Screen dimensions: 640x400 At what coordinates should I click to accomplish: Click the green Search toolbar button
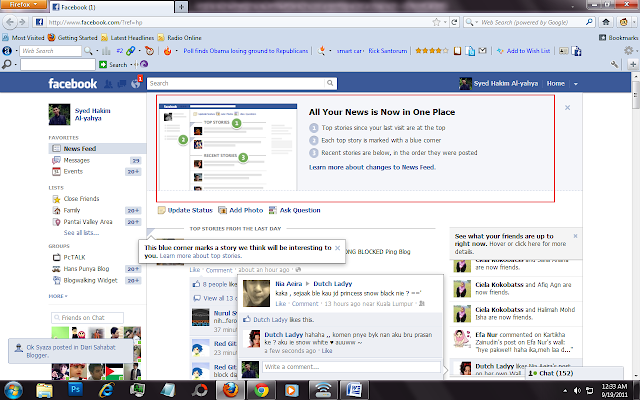click(113, 64)
